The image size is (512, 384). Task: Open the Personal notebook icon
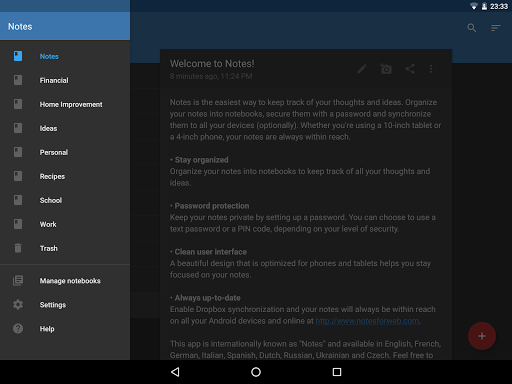pyautogui.click(x=18, y=152)
